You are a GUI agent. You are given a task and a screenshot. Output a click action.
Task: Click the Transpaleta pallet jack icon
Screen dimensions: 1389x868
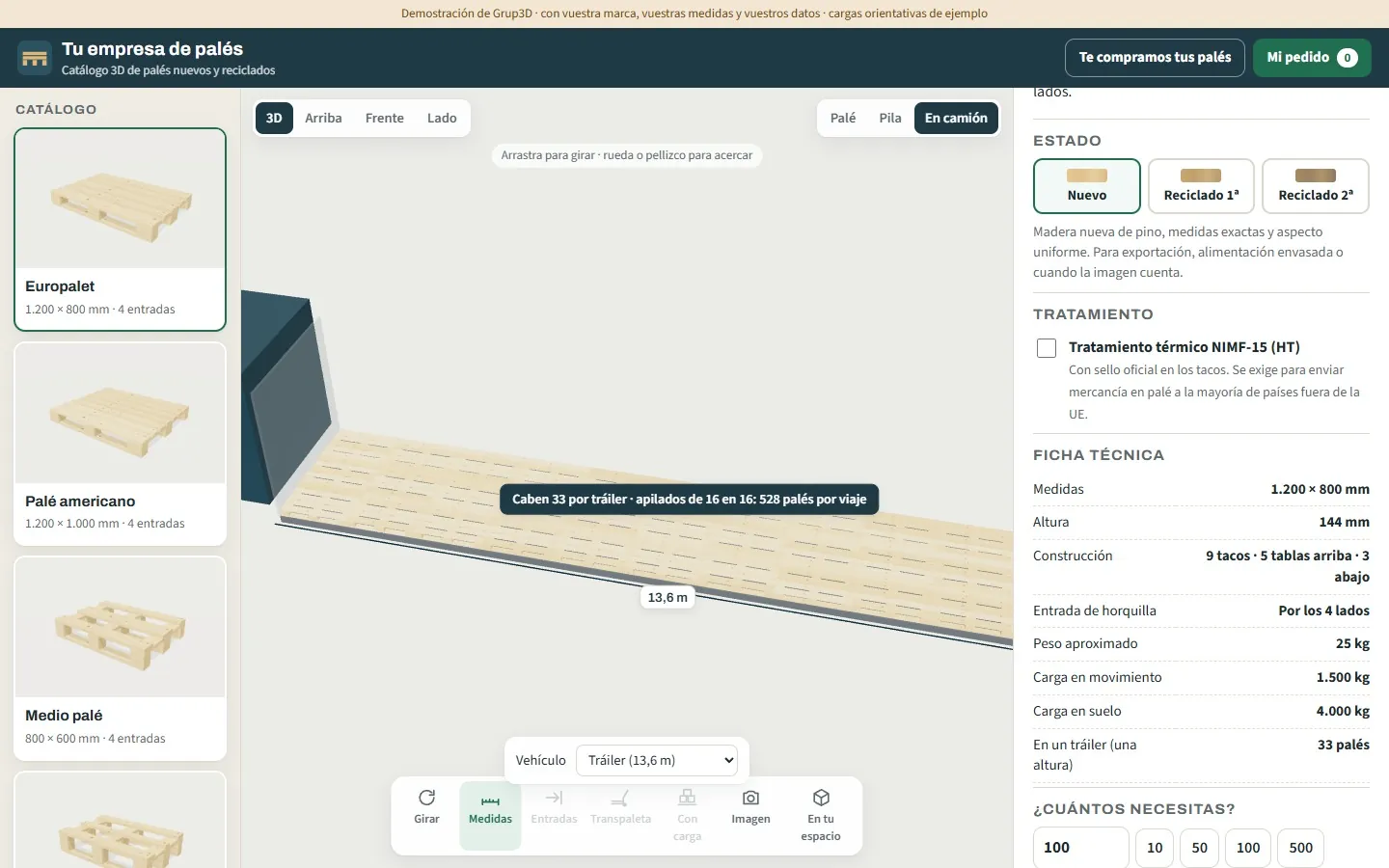(x=620, y=798)
